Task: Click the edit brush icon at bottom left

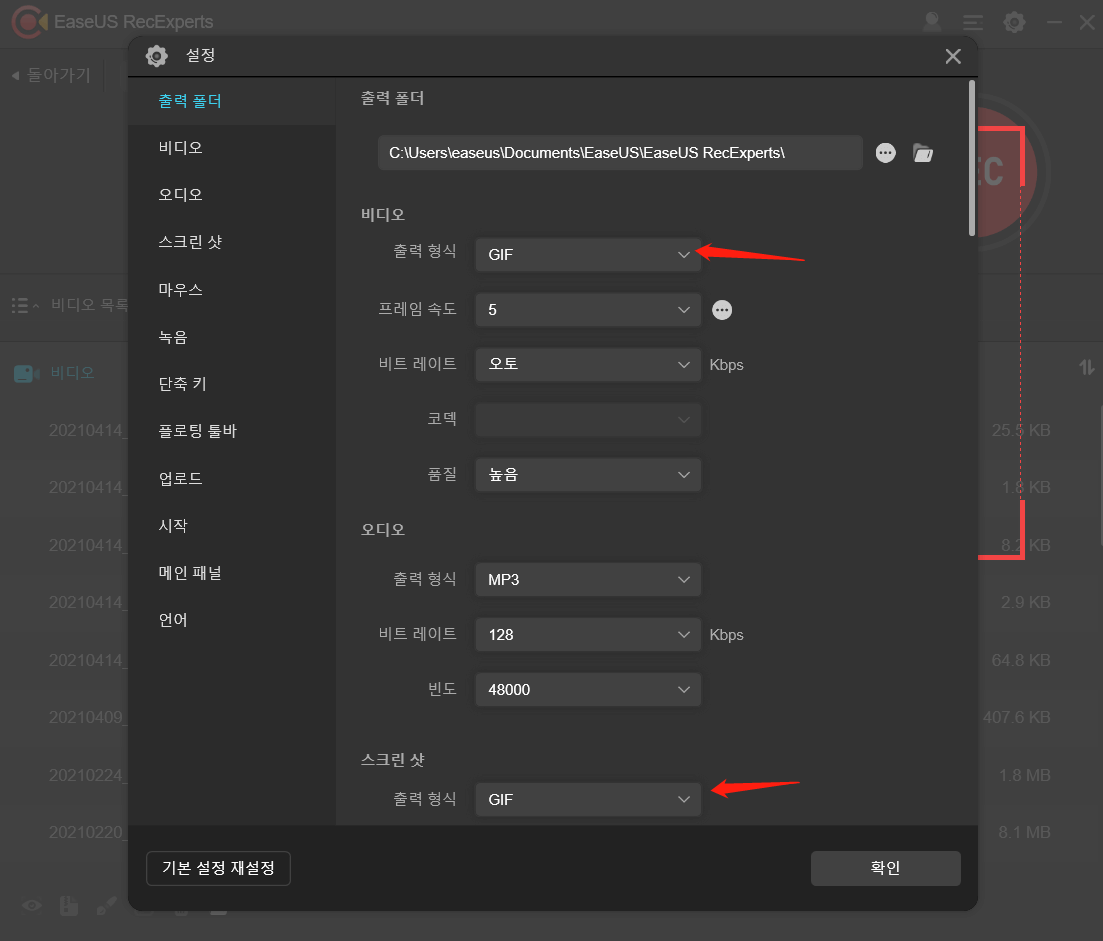Action: [x=106, y=905]
